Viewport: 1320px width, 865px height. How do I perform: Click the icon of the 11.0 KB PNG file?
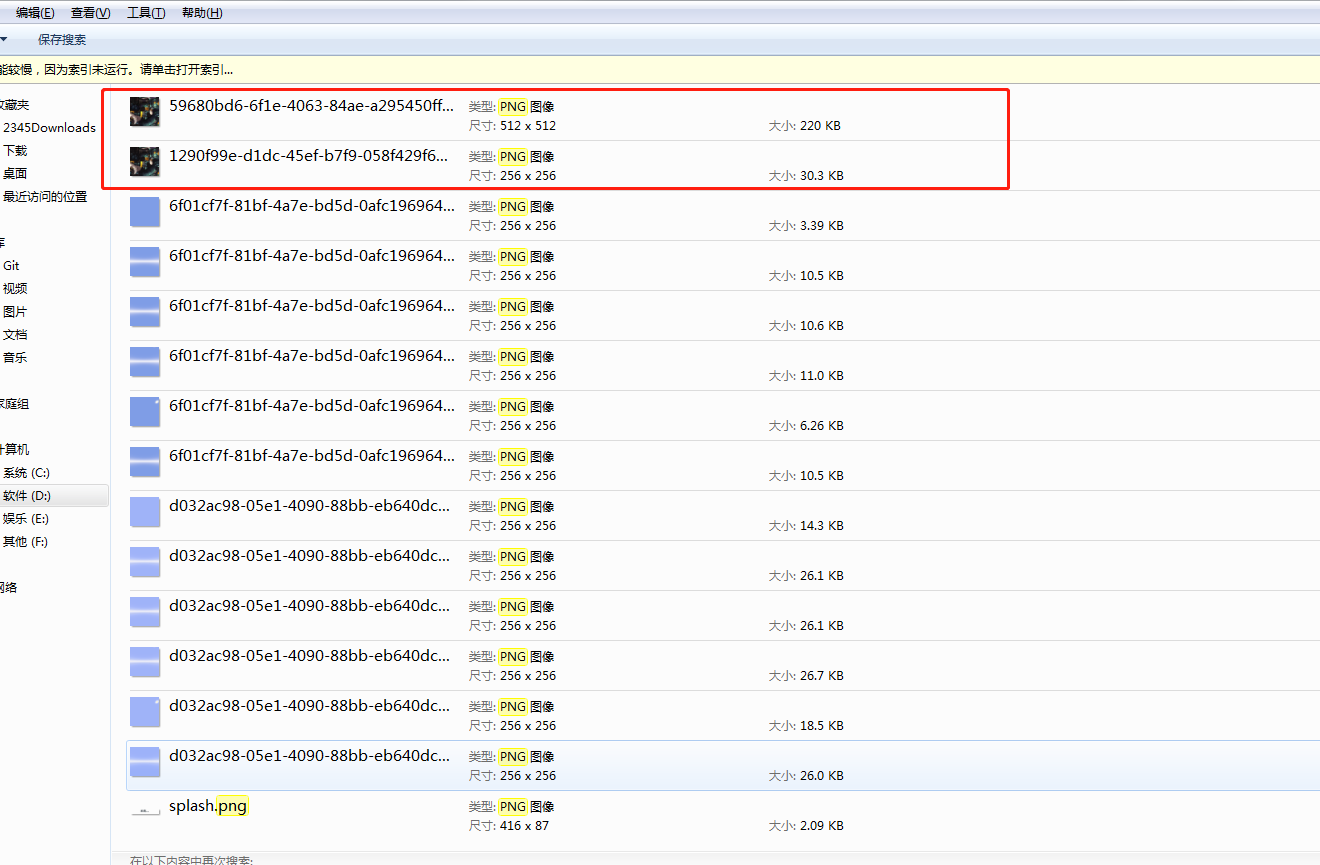pos(145,362)
